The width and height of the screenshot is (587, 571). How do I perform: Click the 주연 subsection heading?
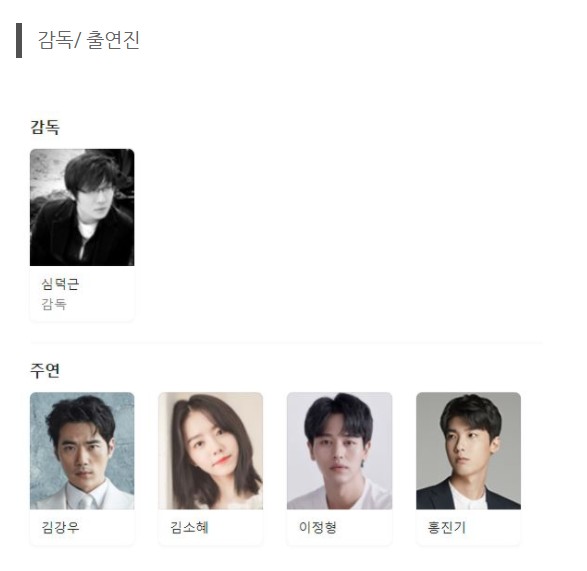(x=45, y=370)
